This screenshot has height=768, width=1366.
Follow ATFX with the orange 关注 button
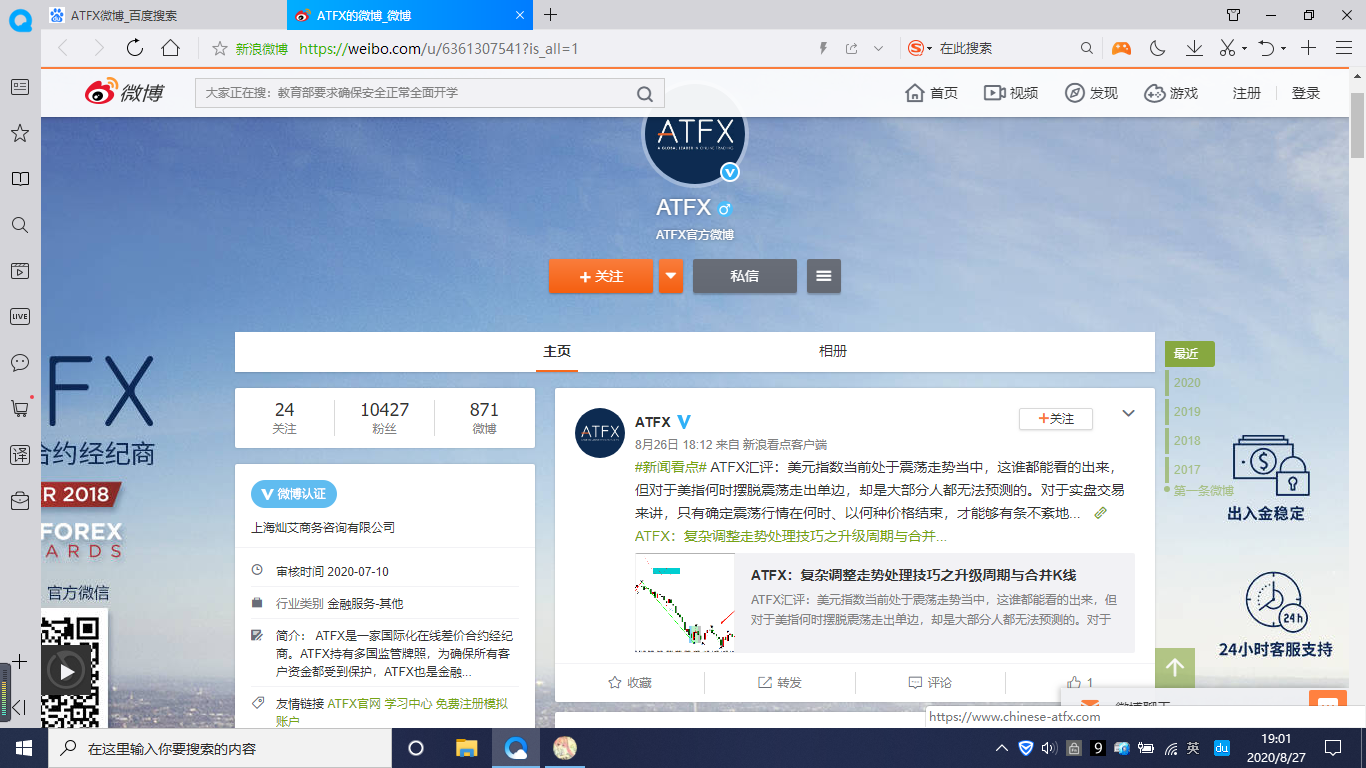(601, 276)
